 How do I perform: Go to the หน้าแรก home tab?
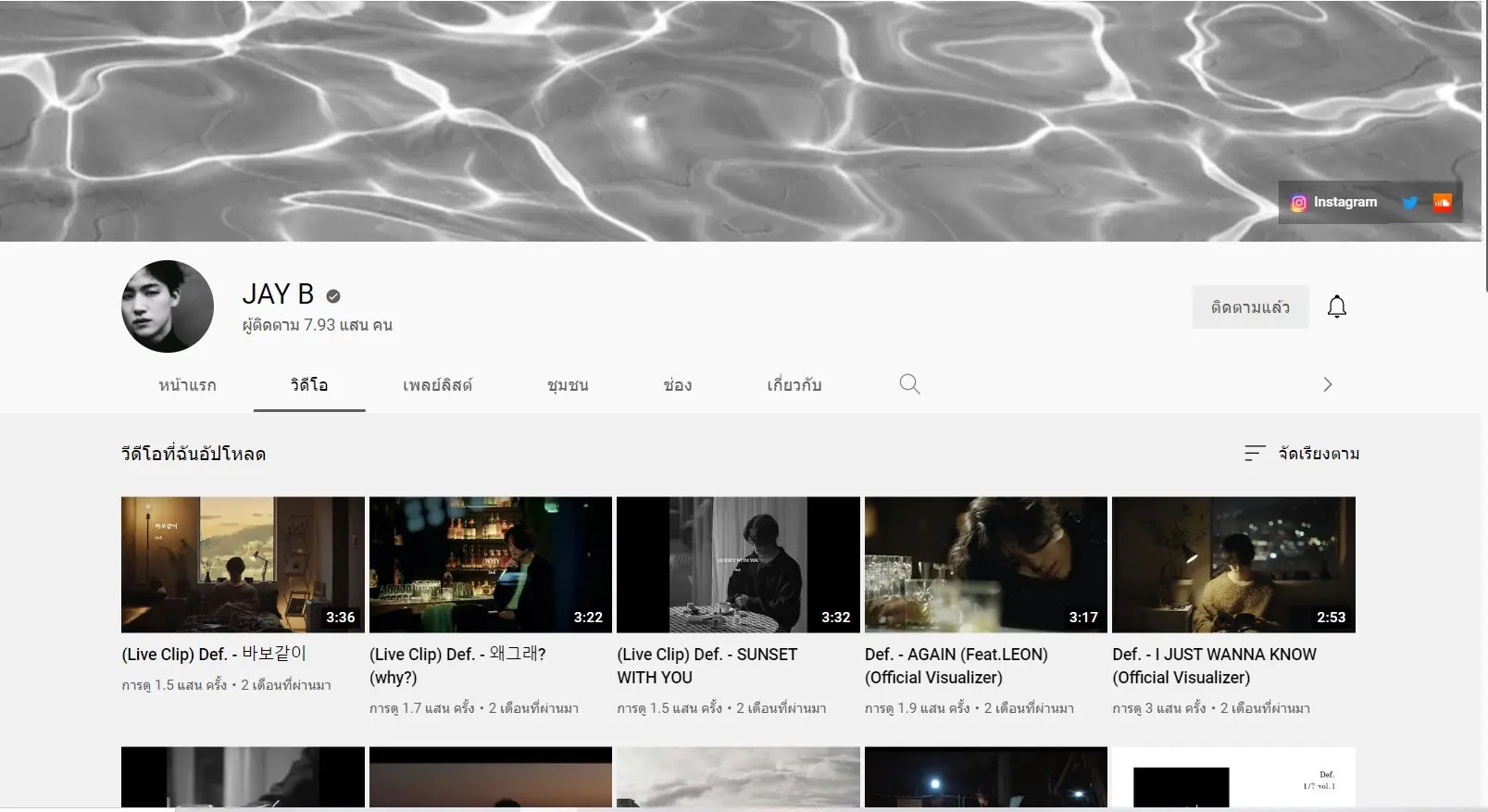point(187,385)
